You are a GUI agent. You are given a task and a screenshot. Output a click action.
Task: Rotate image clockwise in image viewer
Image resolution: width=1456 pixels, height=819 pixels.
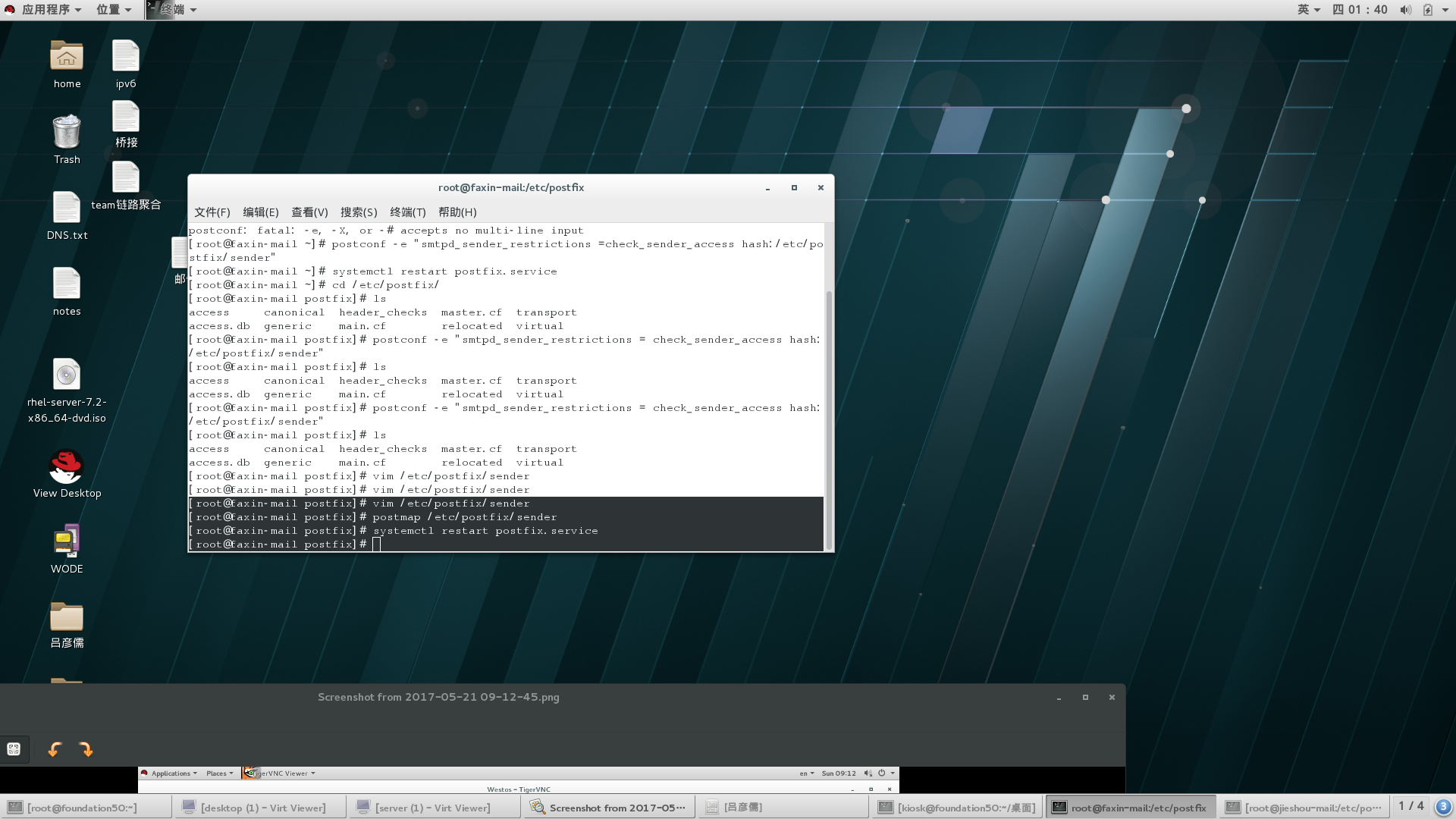[x=86, y=750]
